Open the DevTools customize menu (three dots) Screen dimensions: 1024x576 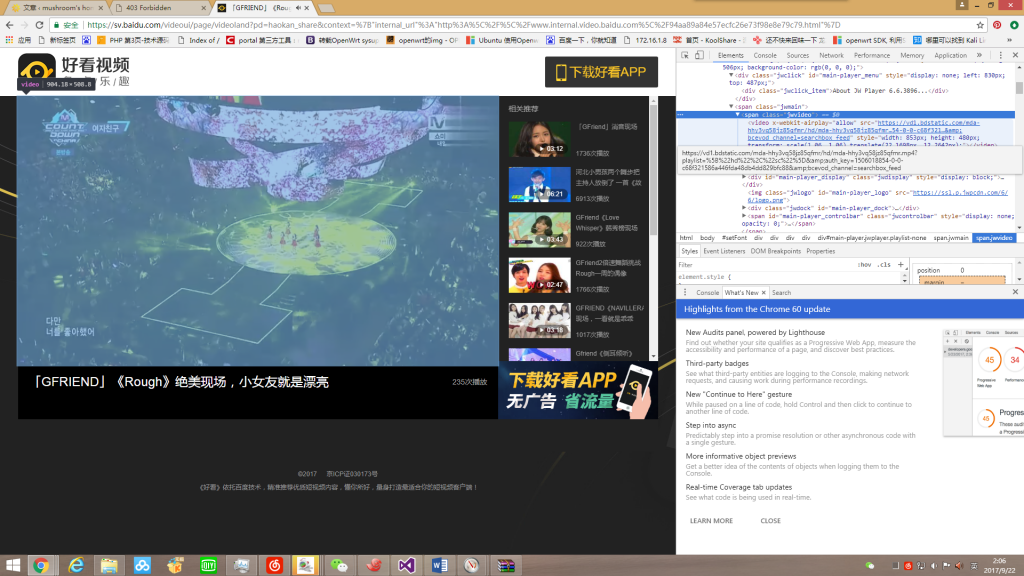pyautogui.click(x=1000, y=56)
